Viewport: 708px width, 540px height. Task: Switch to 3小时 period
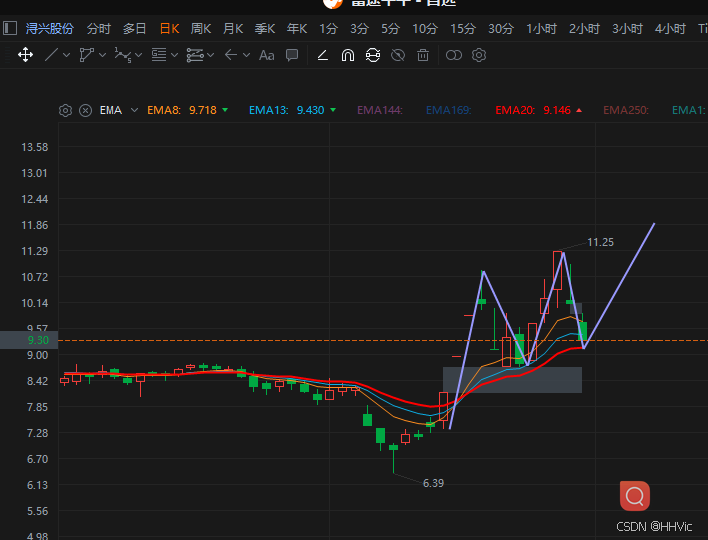[627, 28]
